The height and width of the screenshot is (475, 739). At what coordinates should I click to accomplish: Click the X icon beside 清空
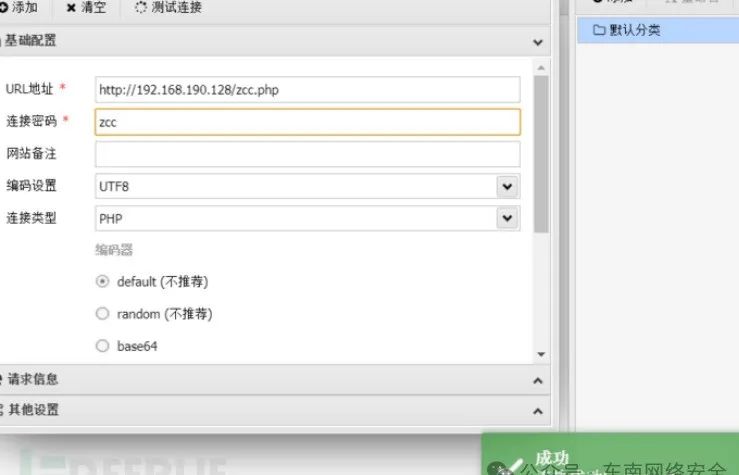(71, 8)
